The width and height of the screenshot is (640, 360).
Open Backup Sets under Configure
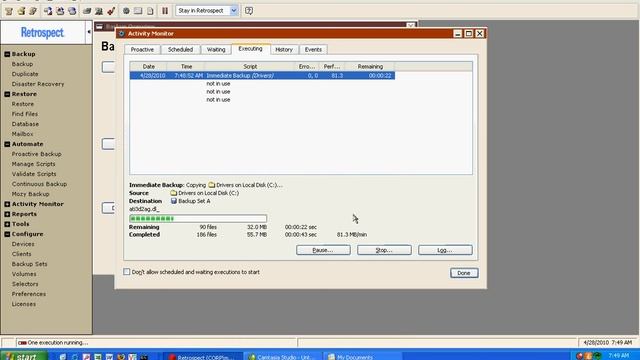29,264
